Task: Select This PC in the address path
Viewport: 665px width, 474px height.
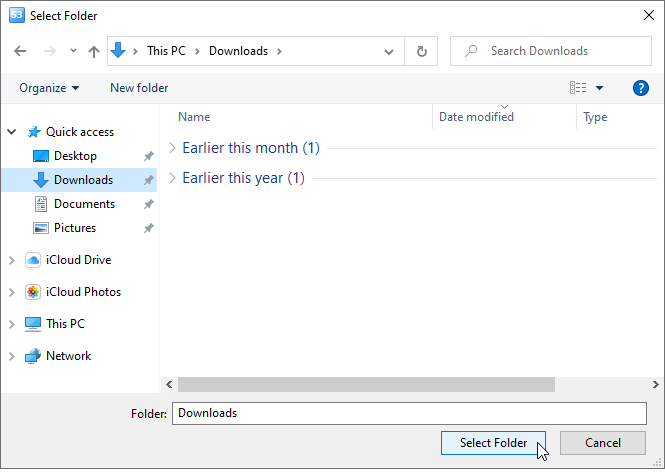Action: pos(166,51)
